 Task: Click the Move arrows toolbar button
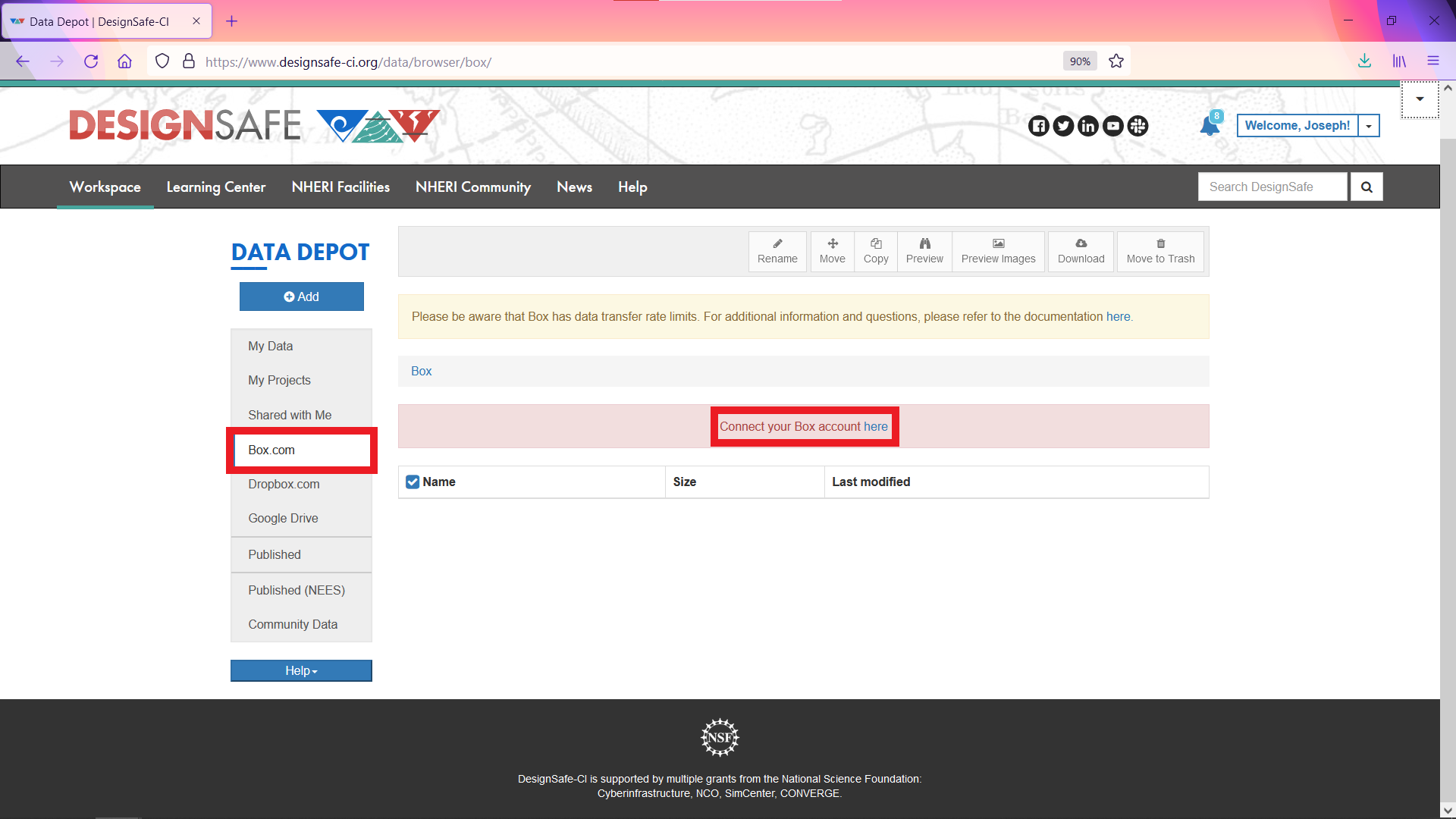pyautogui.click(x=832, y=251)
